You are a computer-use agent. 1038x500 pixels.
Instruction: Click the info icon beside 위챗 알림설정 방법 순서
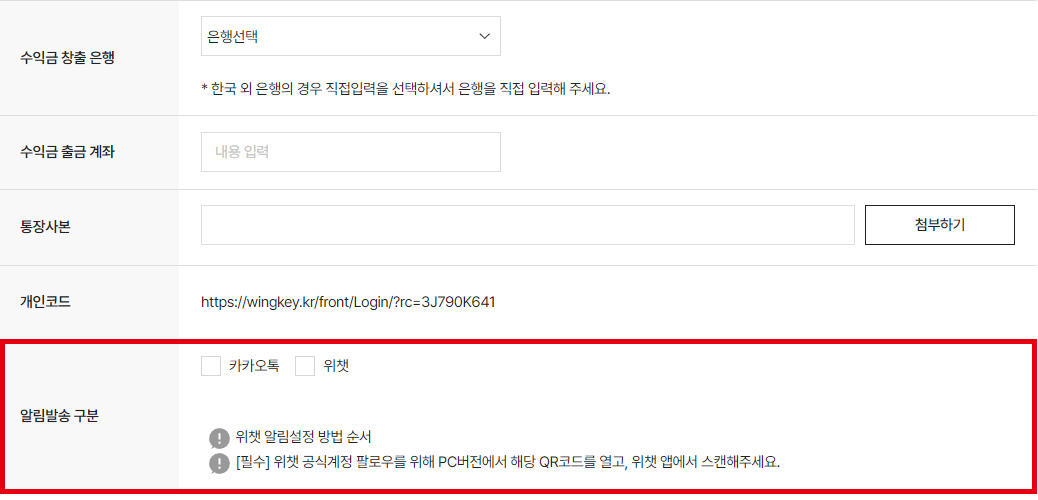tap(218, 438)
